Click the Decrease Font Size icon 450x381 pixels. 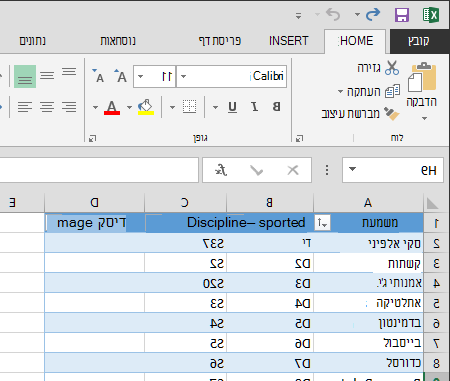(x=98, y=76)
